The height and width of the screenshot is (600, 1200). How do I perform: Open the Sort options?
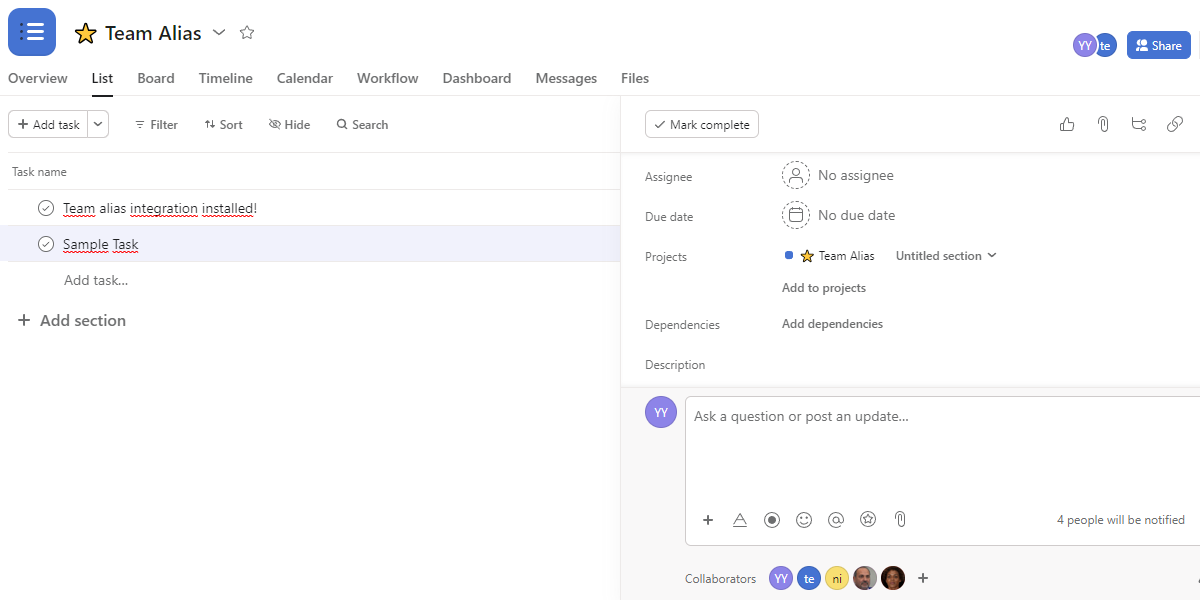click(x=223, y=125)
